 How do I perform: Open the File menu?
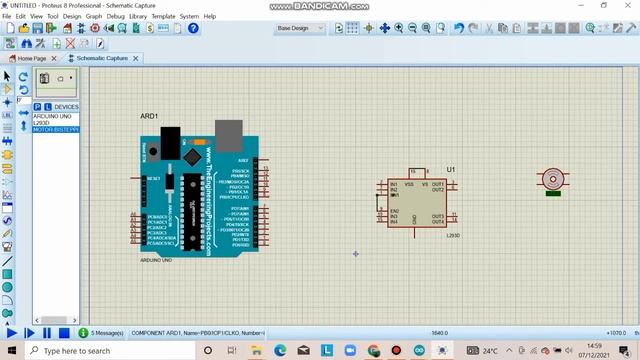point(7,16)
